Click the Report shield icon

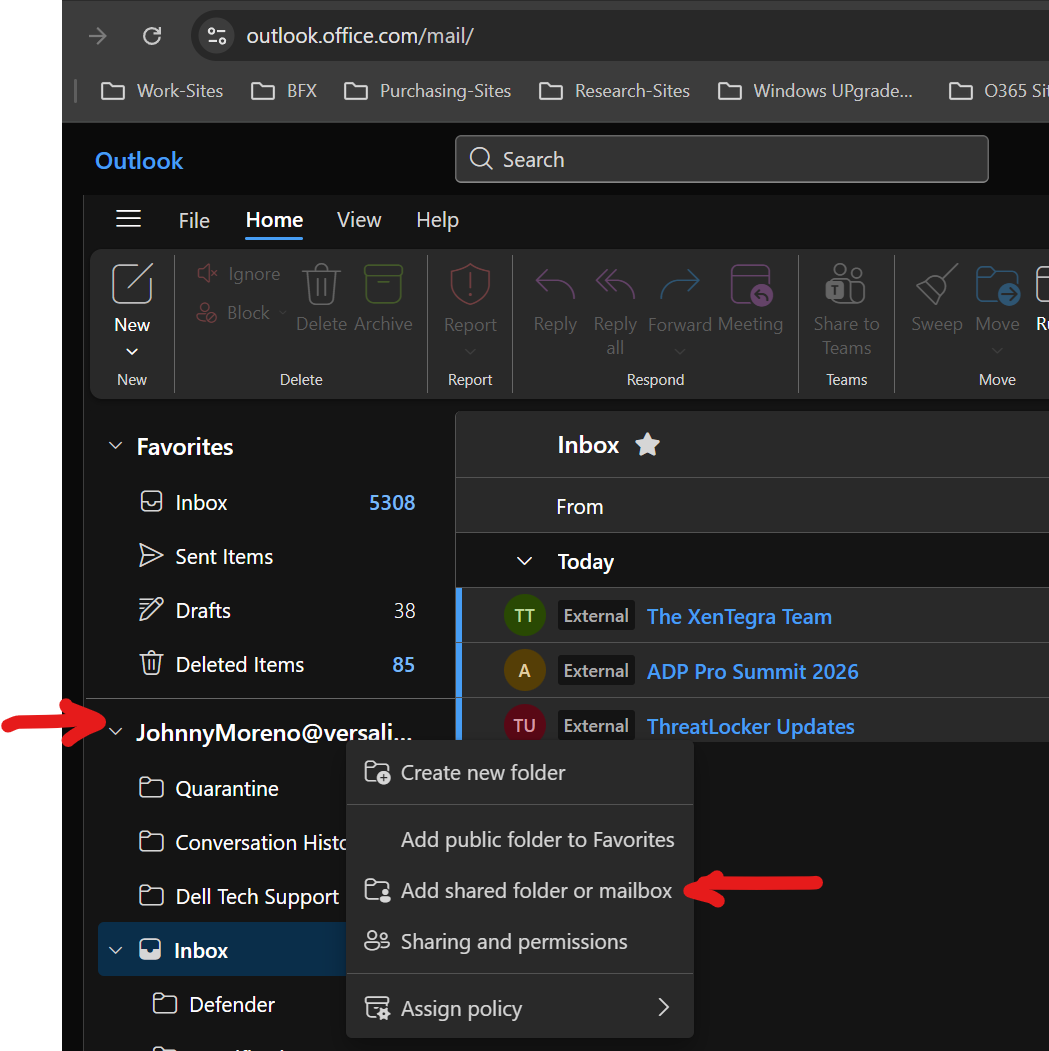(470, 284)
